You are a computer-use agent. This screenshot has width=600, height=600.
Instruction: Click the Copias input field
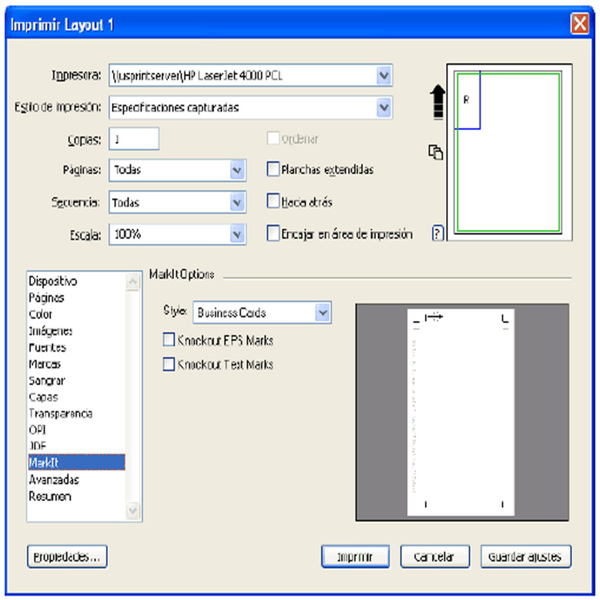(134, 139)
